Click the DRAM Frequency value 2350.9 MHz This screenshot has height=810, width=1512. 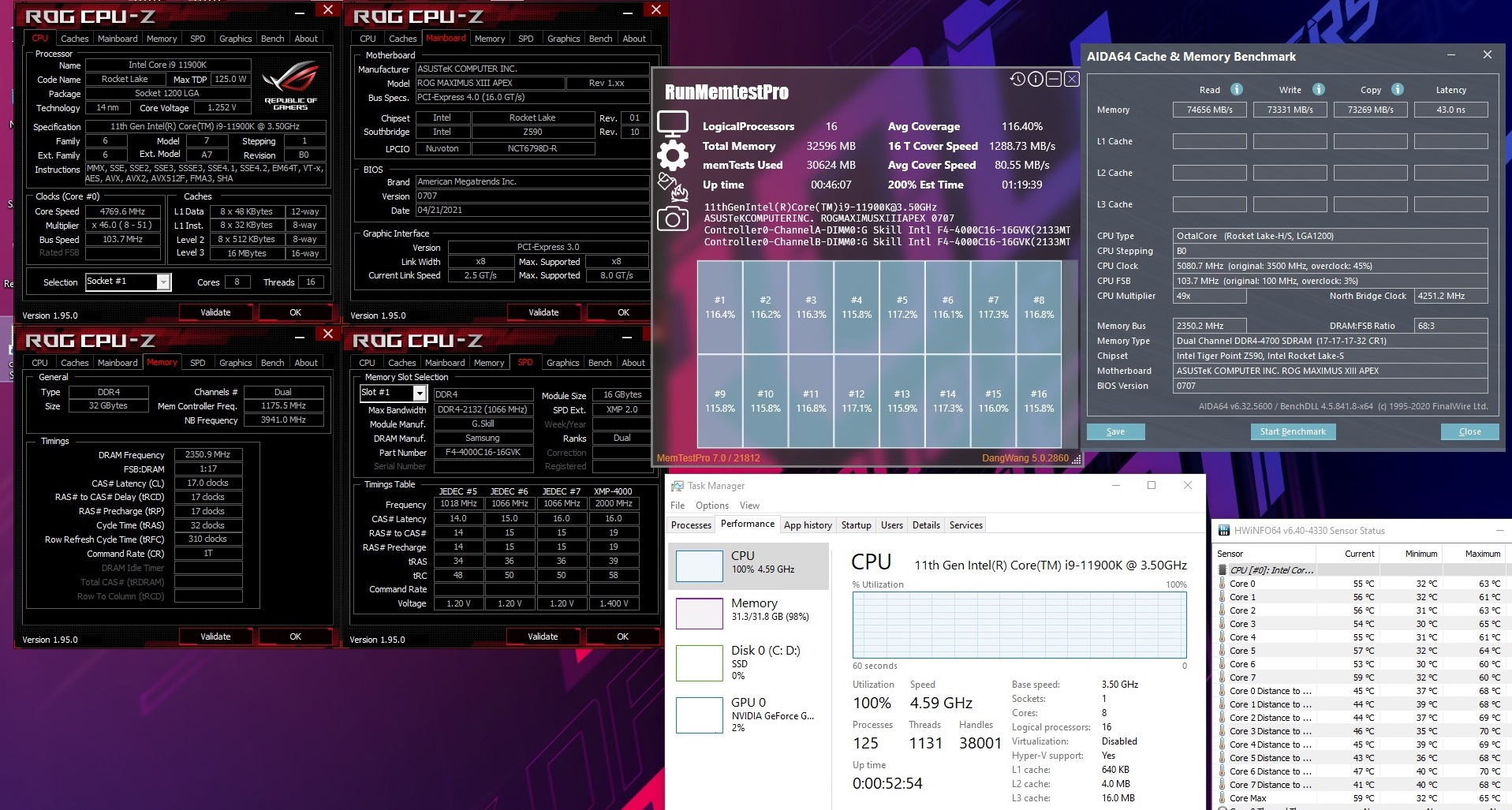click(x=207, y=454)
